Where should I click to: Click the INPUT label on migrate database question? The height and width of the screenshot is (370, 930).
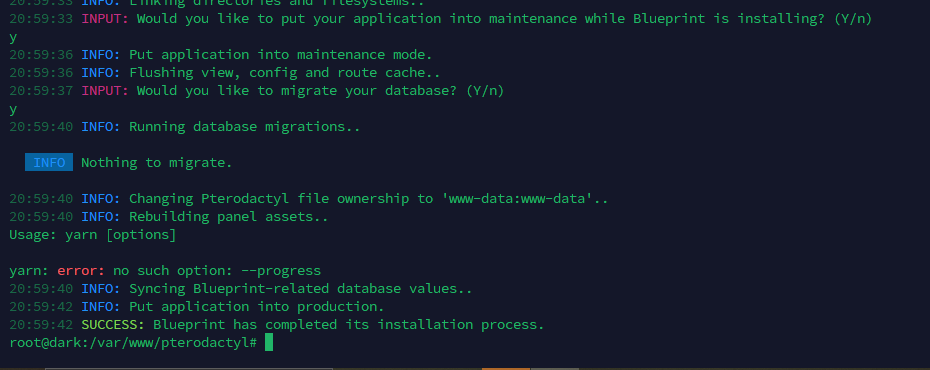tap(105, 91)
